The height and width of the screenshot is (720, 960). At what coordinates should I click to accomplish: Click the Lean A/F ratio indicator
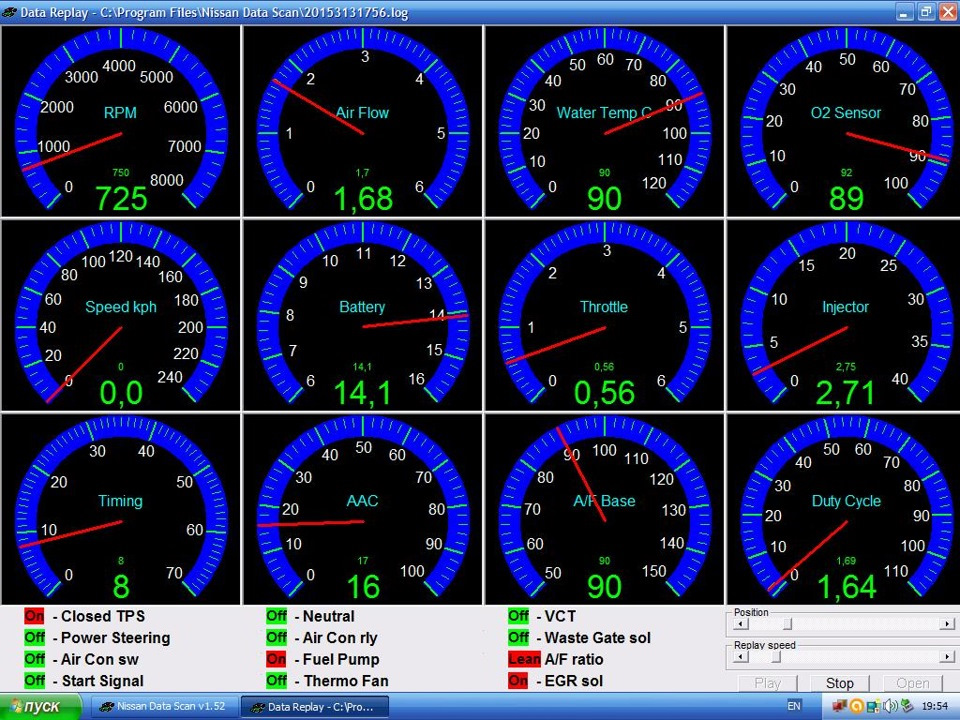[x=524, y=659]
